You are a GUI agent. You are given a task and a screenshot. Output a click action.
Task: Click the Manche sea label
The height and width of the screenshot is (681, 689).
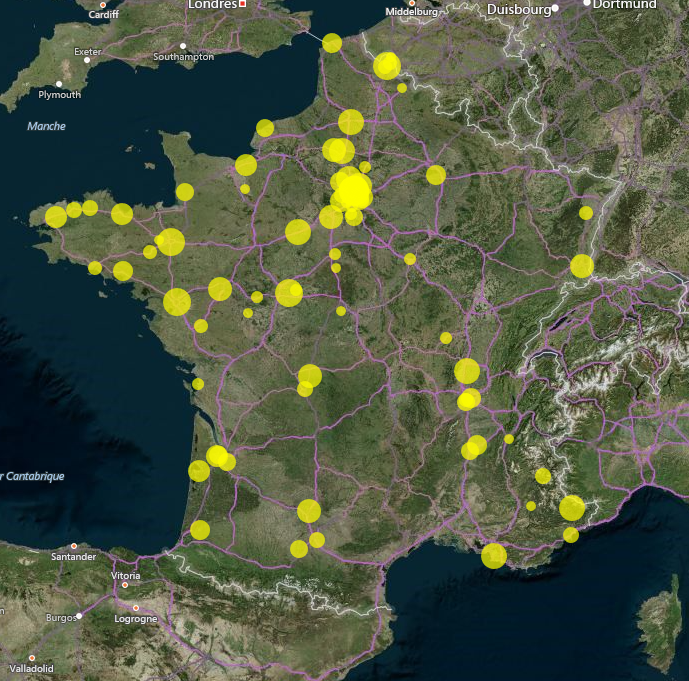coord(46,126)
